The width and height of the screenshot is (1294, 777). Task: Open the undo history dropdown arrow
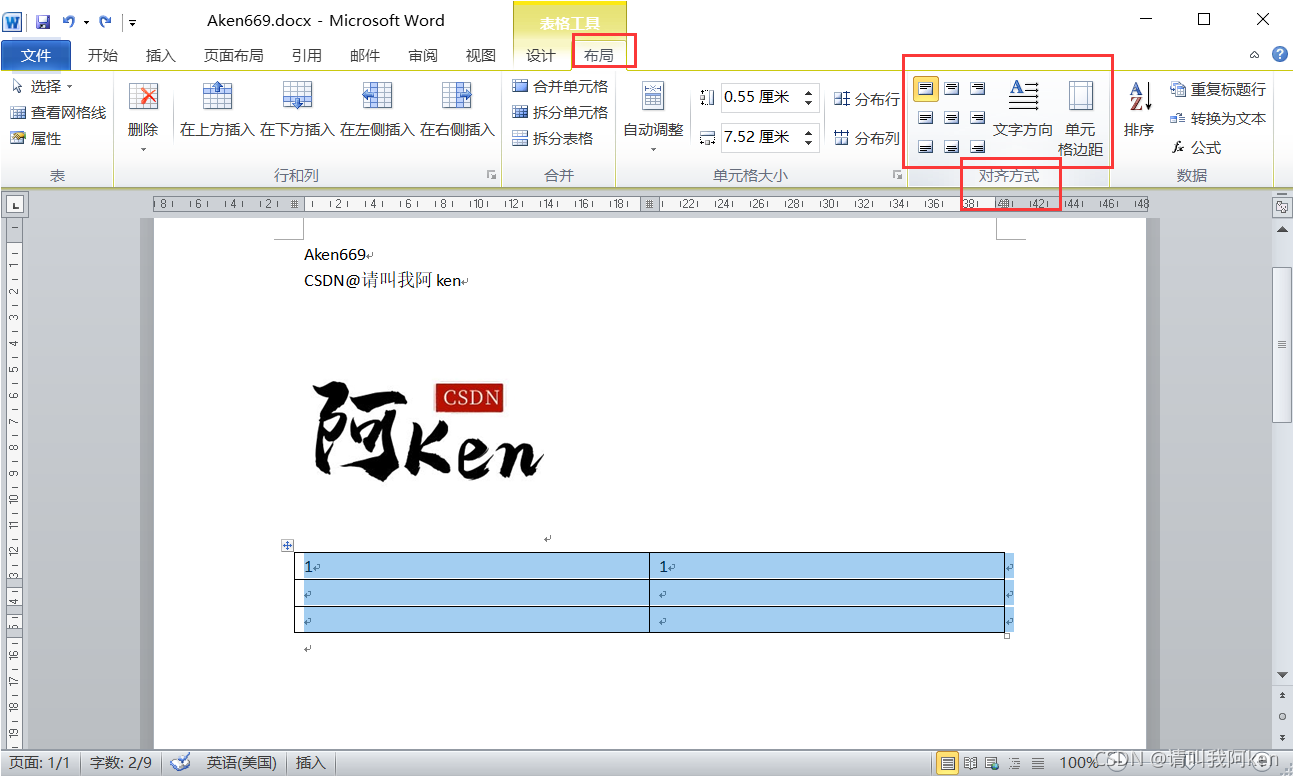[x=86, y=22]
